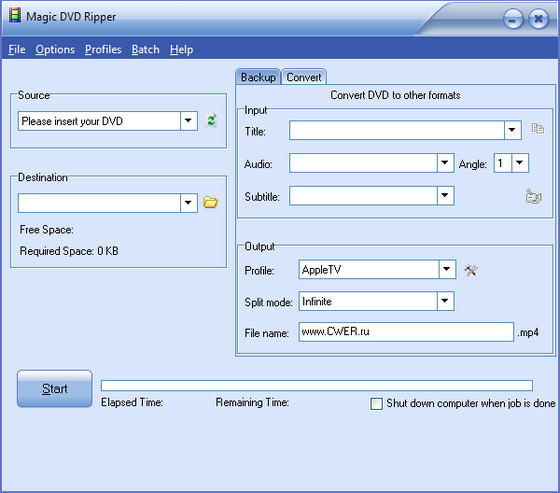
Task: Click the File name input field
Action: 406,332
